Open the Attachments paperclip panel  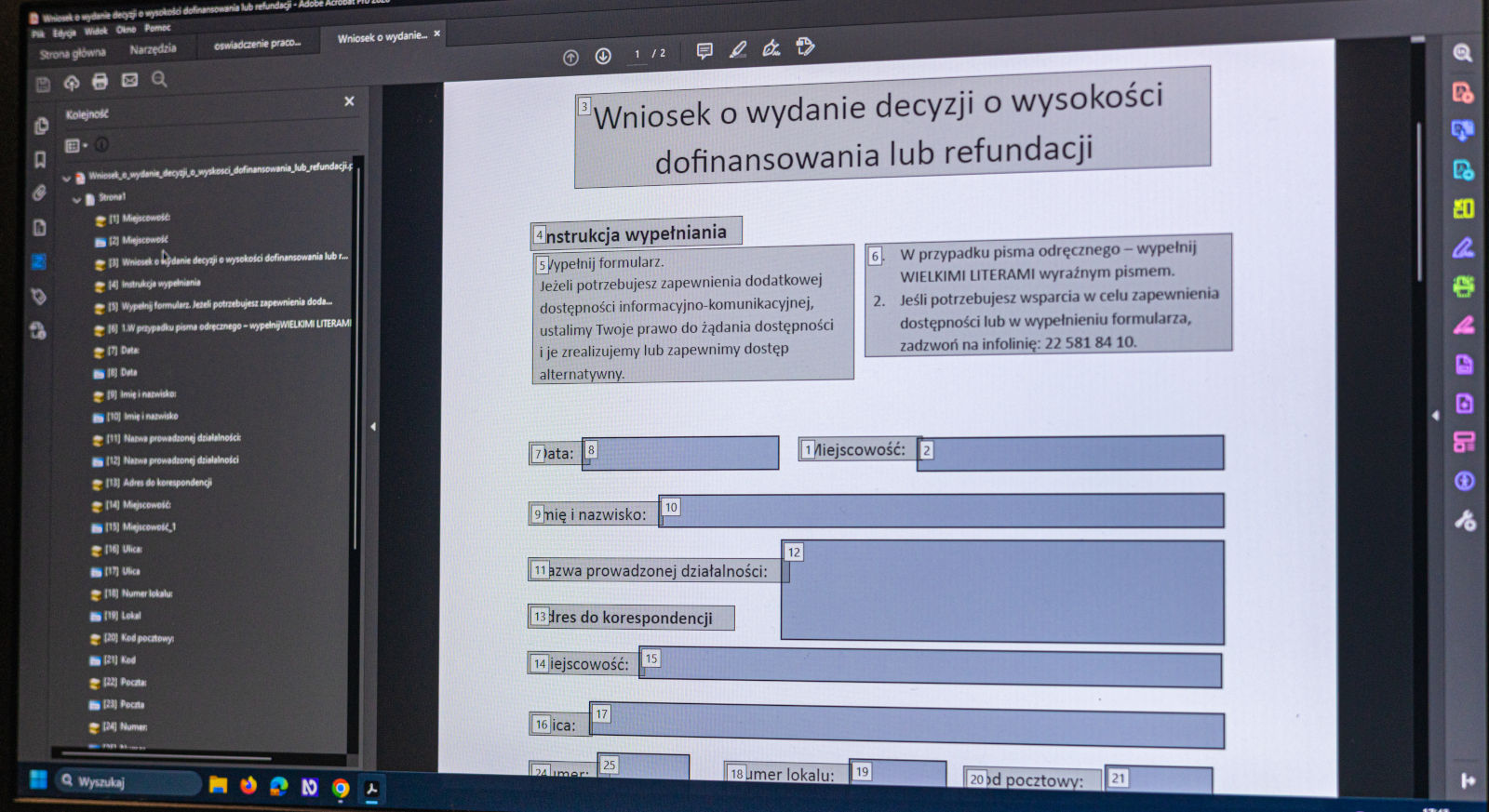click(x=39, y=193)
